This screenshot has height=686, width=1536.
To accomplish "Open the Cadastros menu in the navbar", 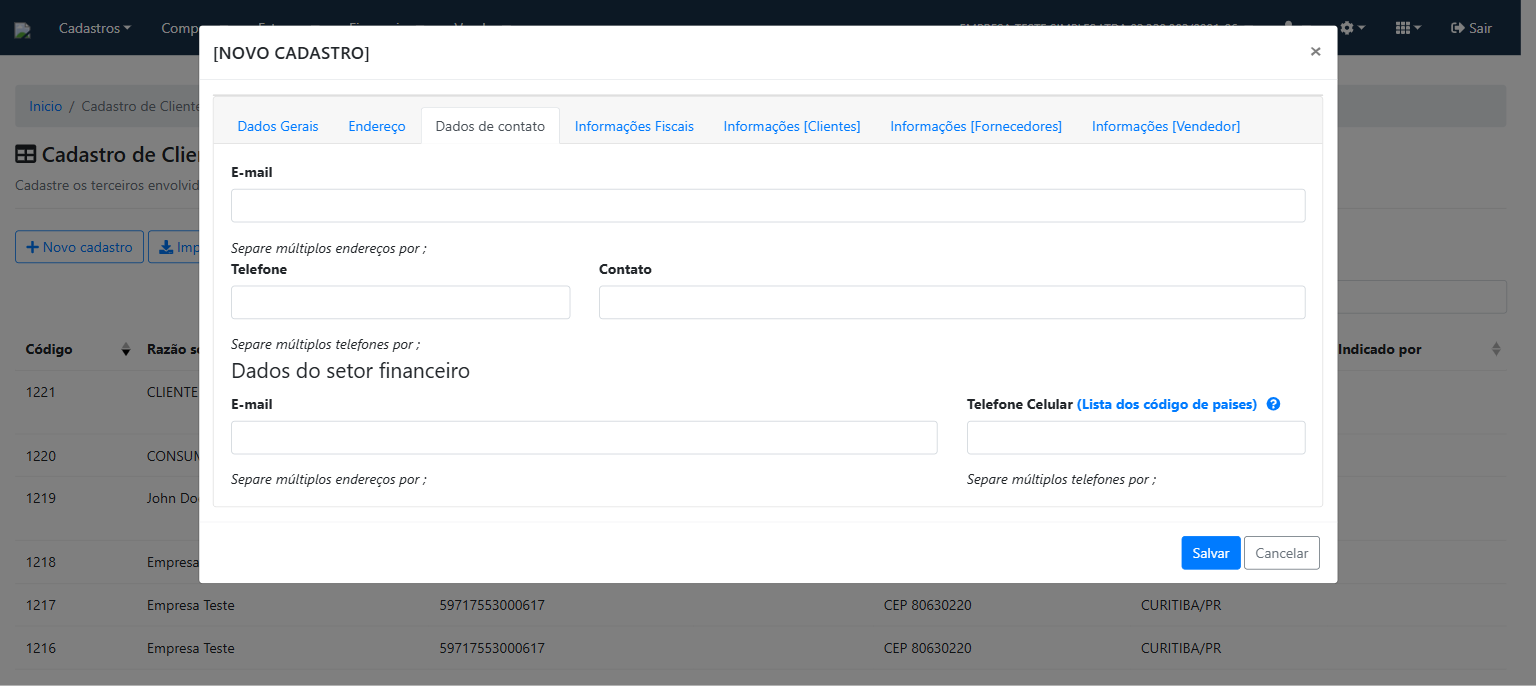I will (95, 28).
